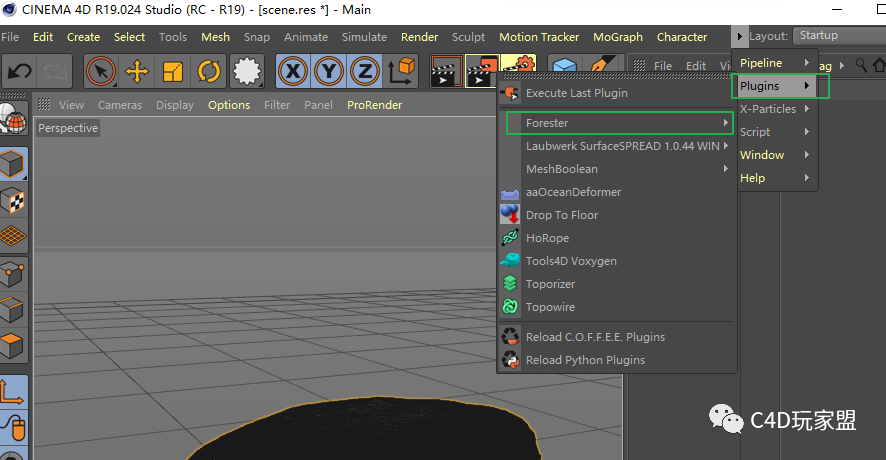Screen dimensions: 886x460
Task: Open the Layout dropdown showing Startup
Action: pos(840,35)
